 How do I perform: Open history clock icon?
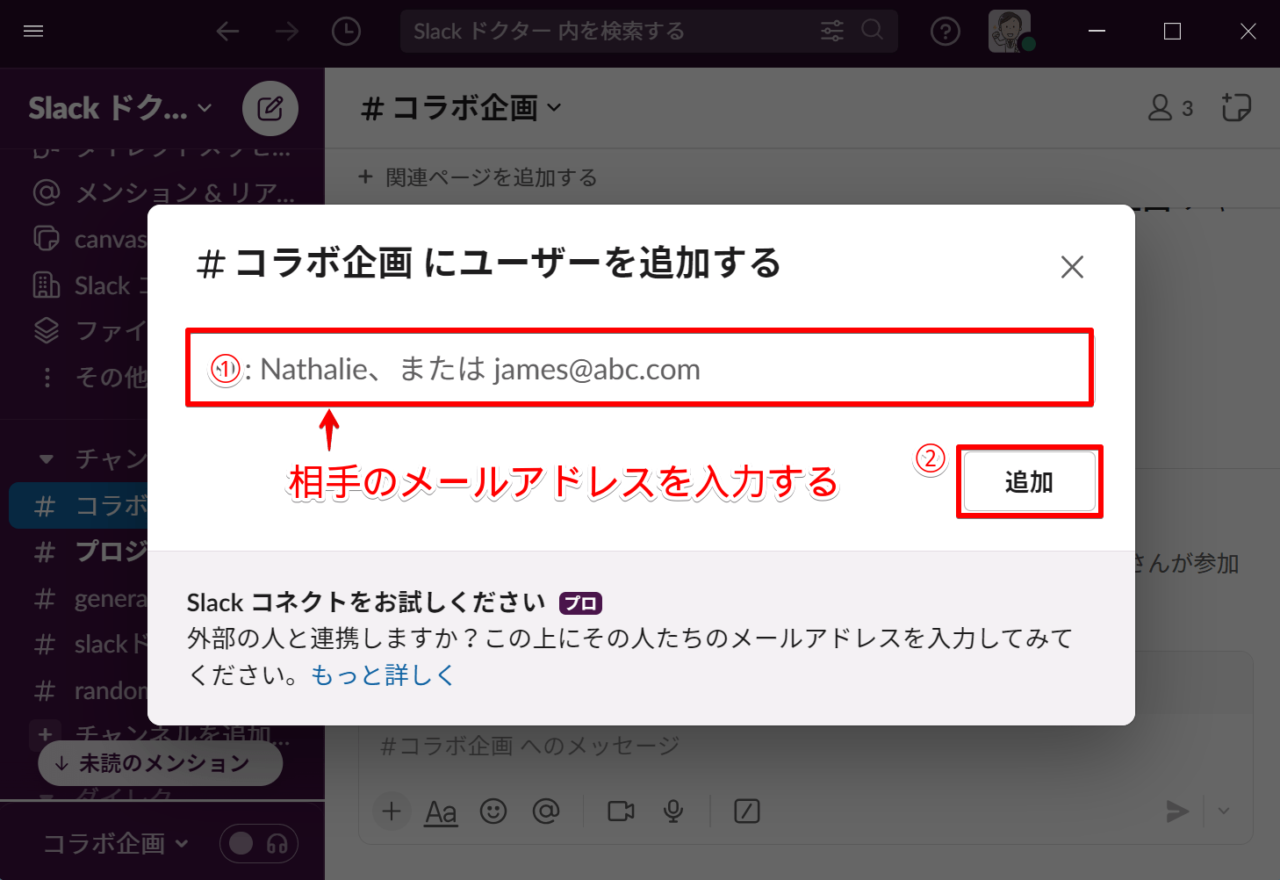pos(346,32)
